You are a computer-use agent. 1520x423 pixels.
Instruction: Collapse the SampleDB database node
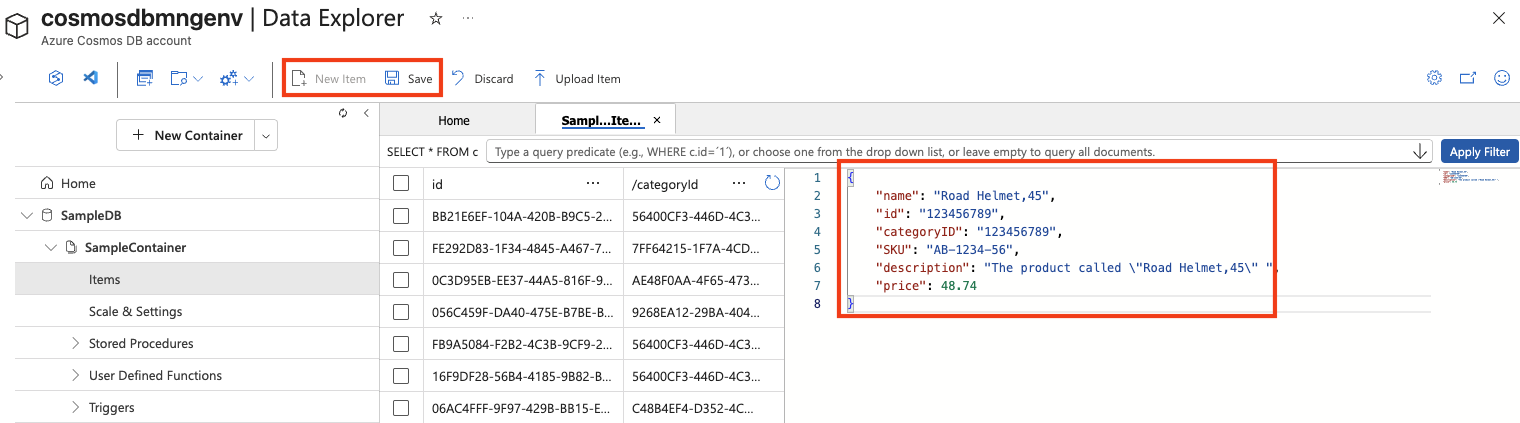click(26, 216)
